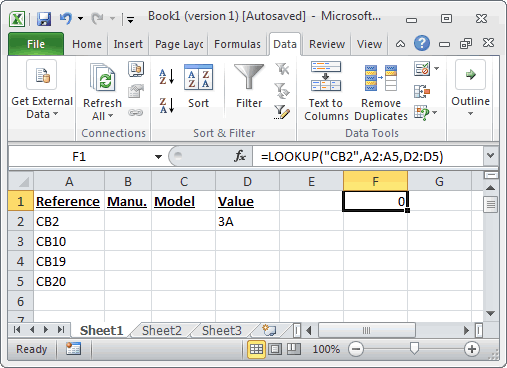Image resolution: width=507 pixels, height=368 pixels.
Task: Open the Name Box dropdown arrow
Action: pyautogui.click(x=158, y=156)
